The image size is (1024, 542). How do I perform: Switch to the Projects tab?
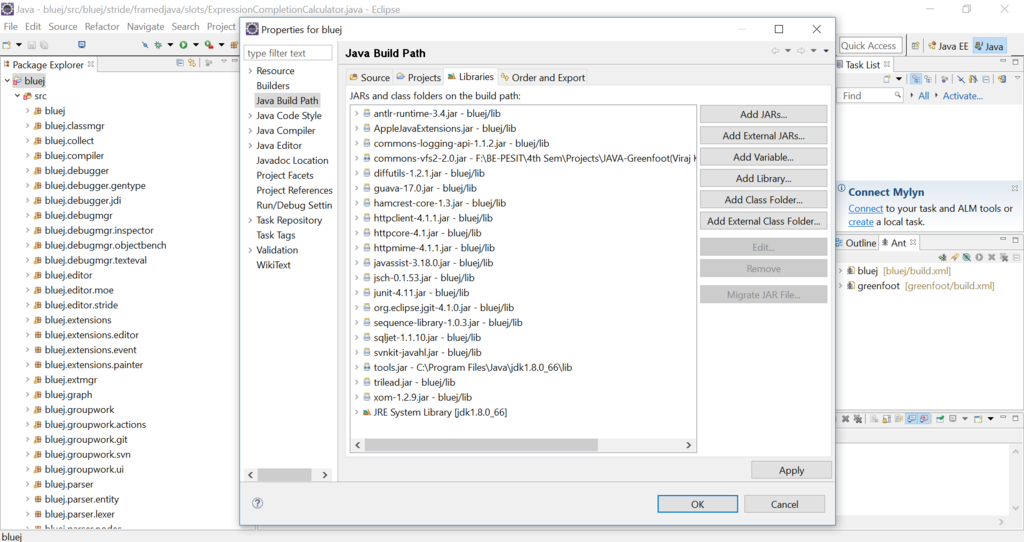coord(419,77)
